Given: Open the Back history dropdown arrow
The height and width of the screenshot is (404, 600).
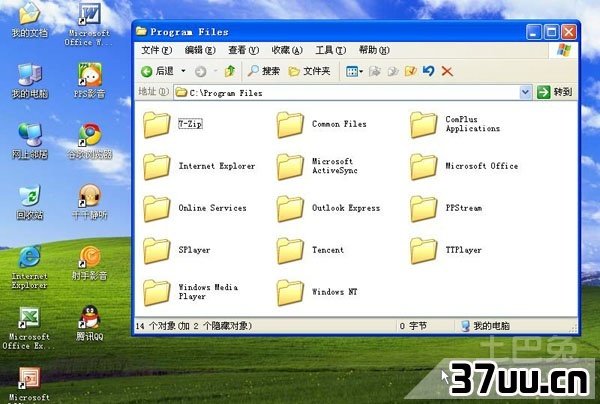Looking at the screenshot, I should 183,71.
